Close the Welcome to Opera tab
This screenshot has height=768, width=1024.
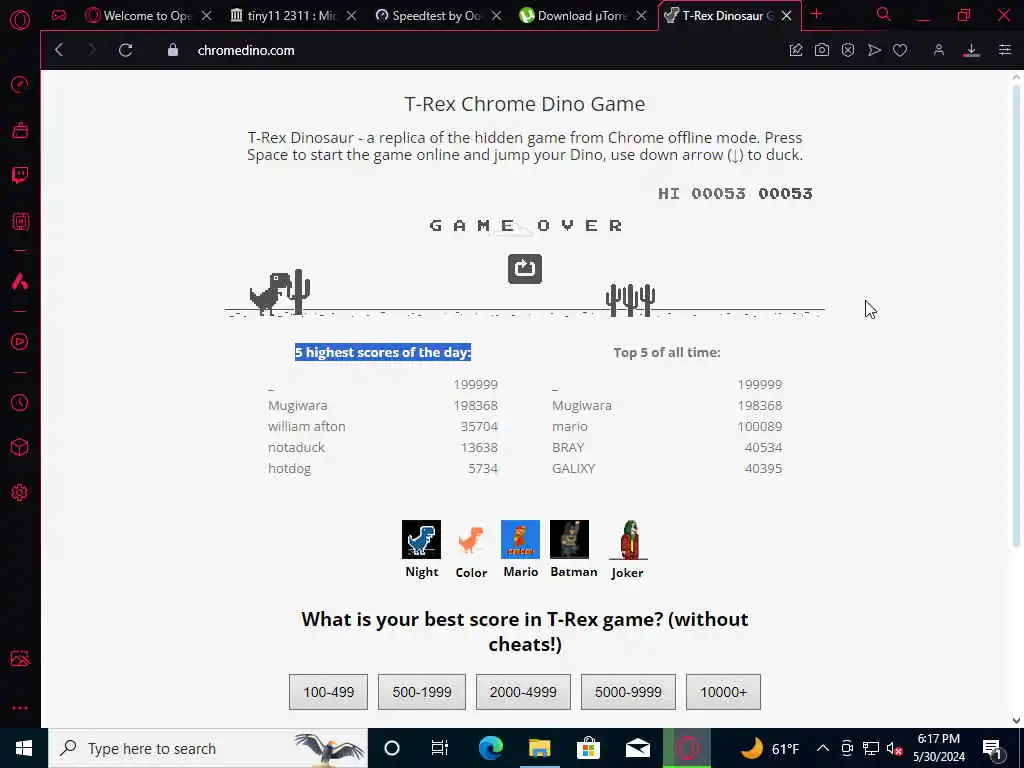point(206,16)
